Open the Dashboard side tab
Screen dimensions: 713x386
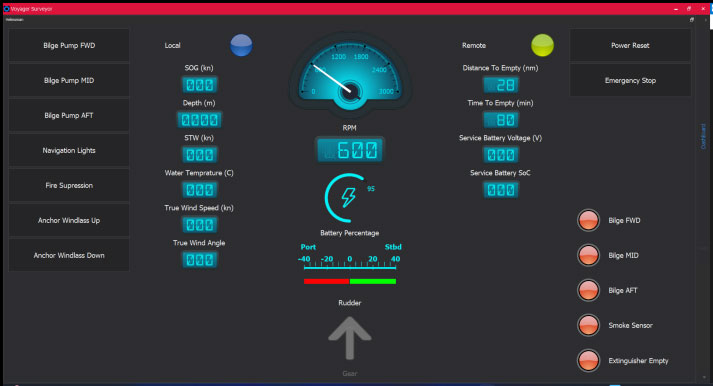coord(703,136)
